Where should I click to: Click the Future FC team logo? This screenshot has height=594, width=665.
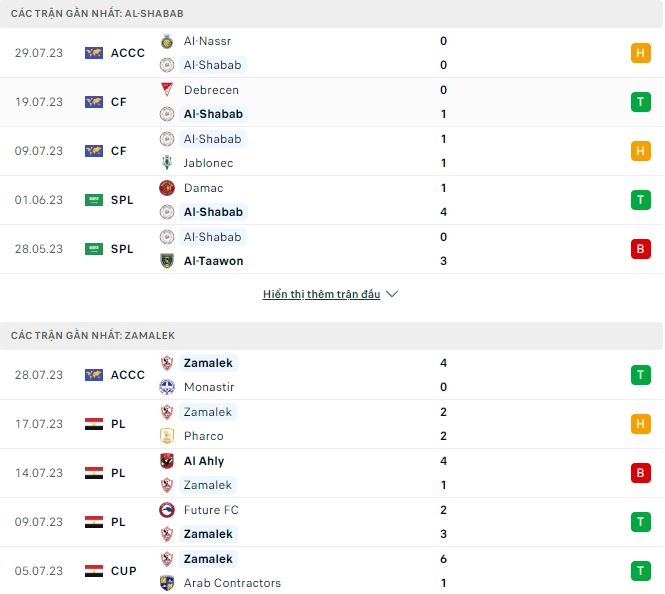[x=167, y=510]
